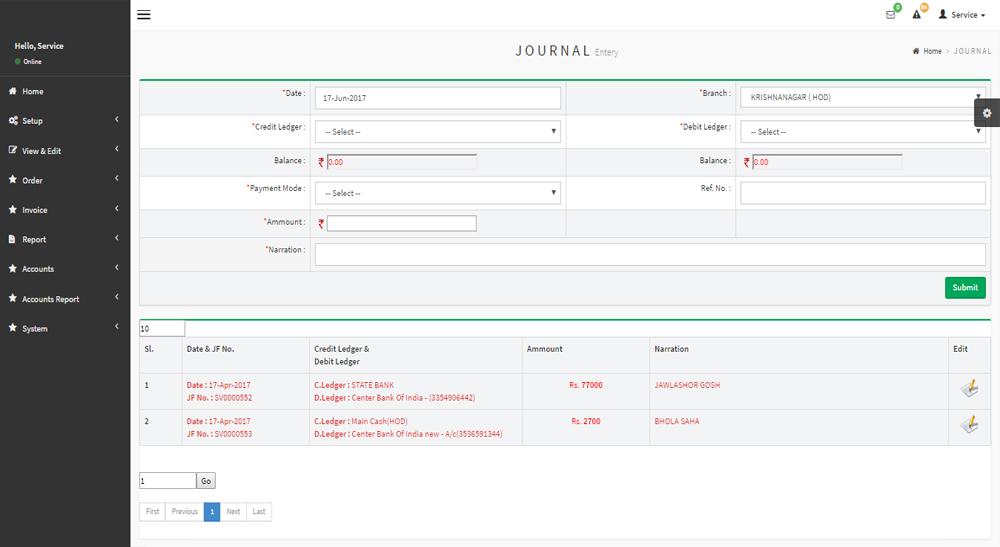Go to Home in the sidebar
Screen dimensions: 1000x547
(65, 91)
